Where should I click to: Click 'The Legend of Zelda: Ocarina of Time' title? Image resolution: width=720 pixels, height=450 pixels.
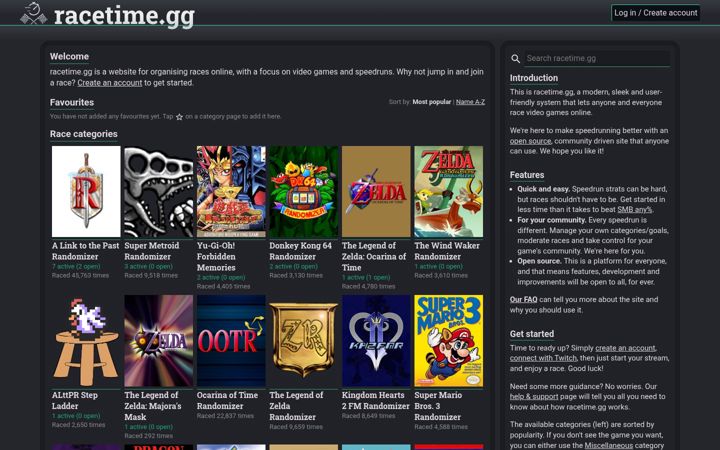pos(374,257)
